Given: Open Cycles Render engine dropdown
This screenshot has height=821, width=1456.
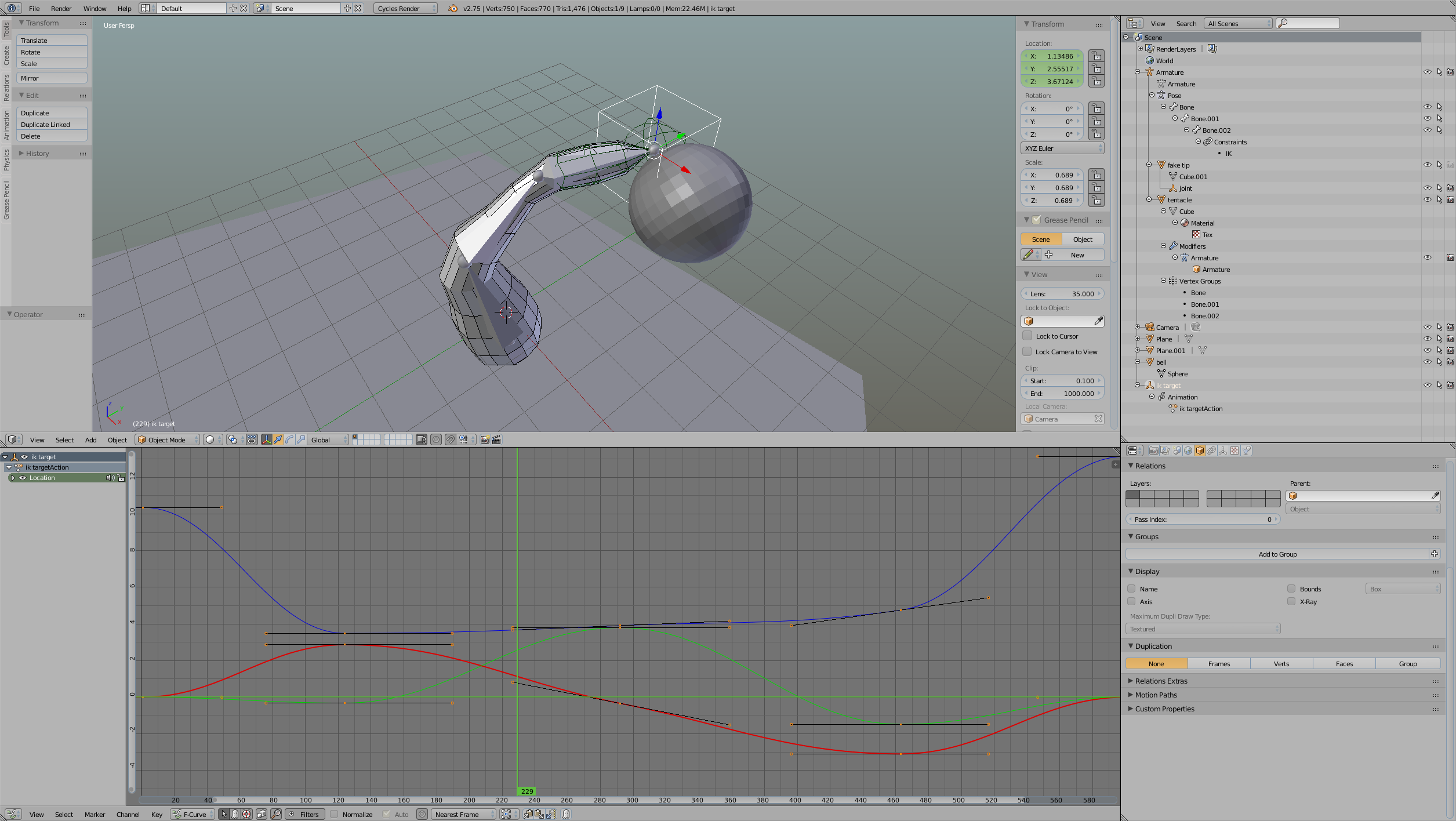Looking at the screenshot, I should click(406, 8).
